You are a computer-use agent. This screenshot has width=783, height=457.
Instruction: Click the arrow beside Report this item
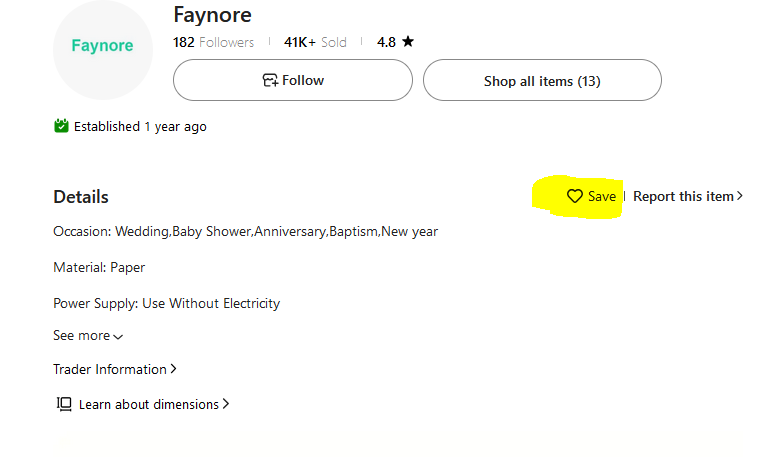point(740,197)
